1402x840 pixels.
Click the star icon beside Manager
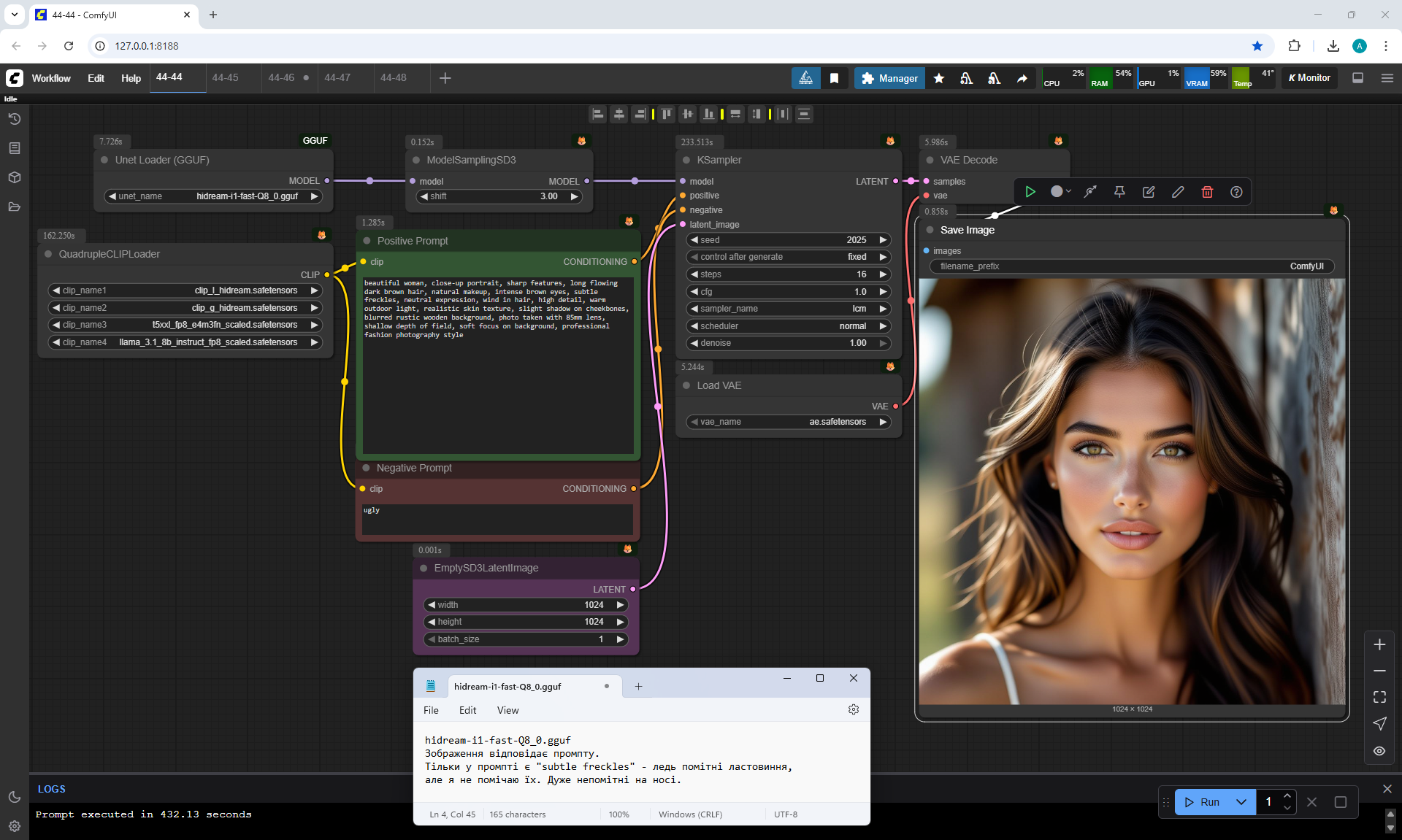pos(939,78)
